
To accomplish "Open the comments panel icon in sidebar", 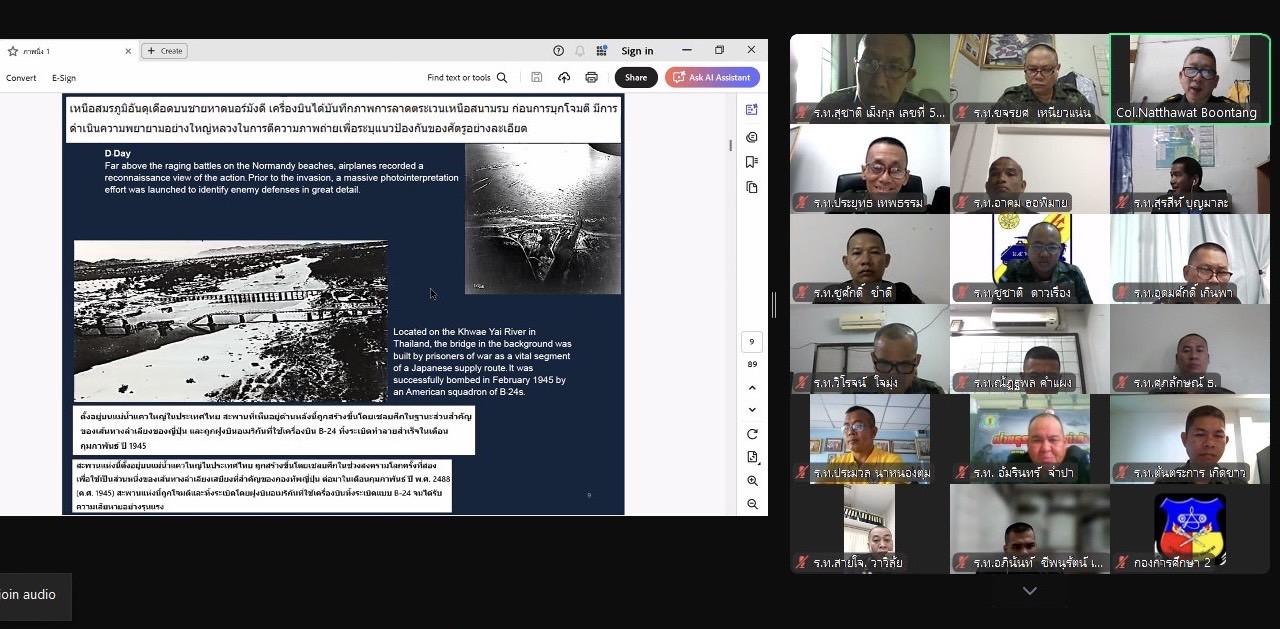I will pyautogui.click(x=752, y=137).
